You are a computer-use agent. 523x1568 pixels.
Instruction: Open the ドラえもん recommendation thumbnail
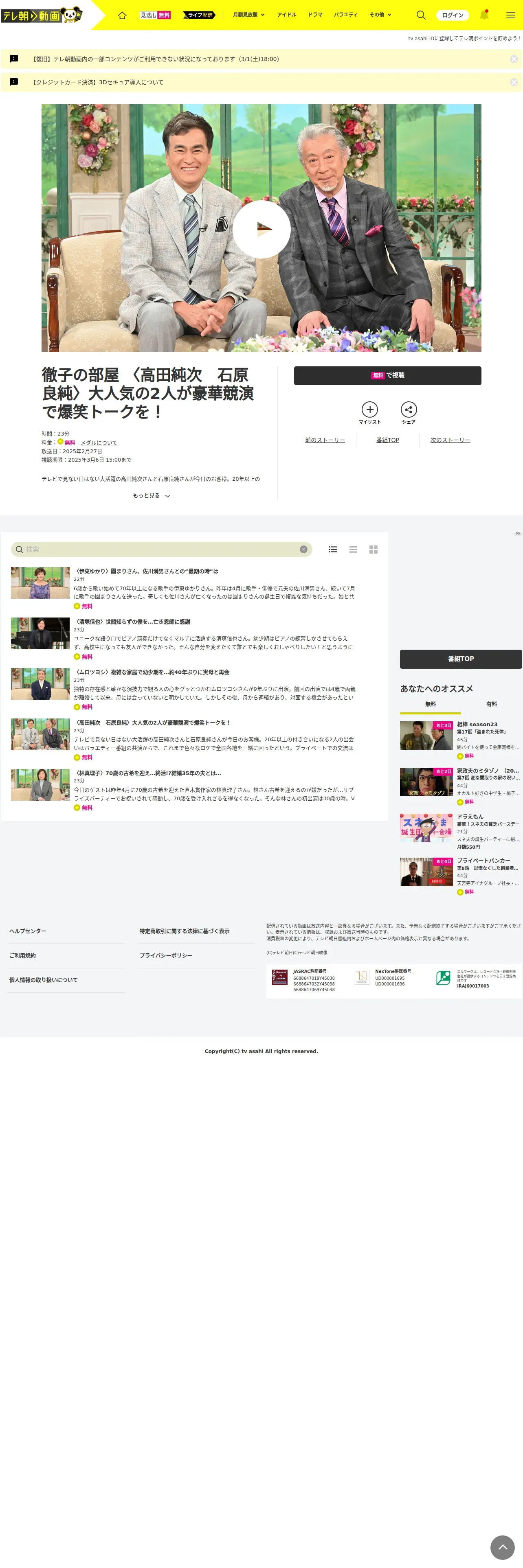[x=426, y=828]
